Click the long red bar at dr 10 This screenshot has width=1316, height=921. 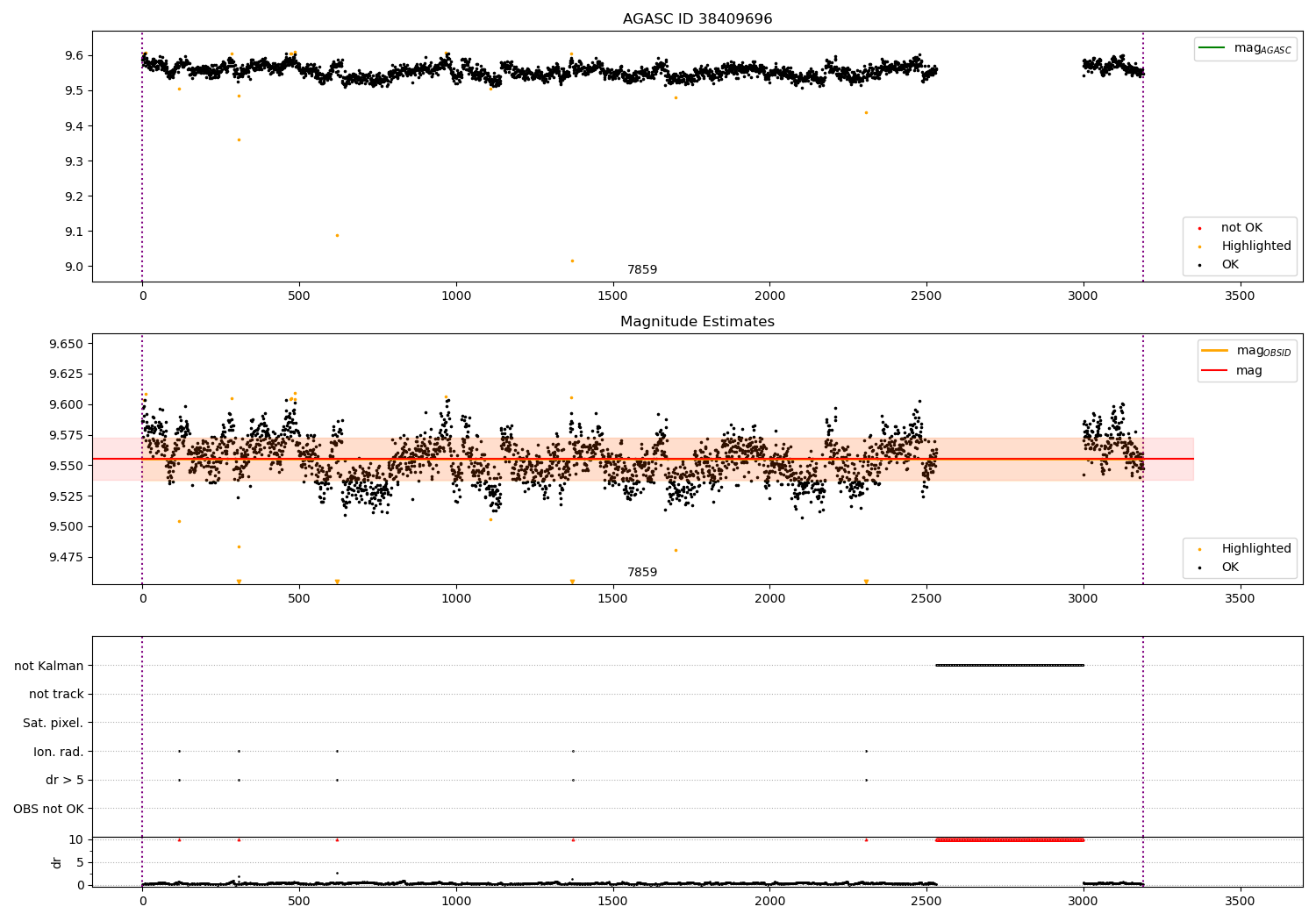tap(1010, 839)
